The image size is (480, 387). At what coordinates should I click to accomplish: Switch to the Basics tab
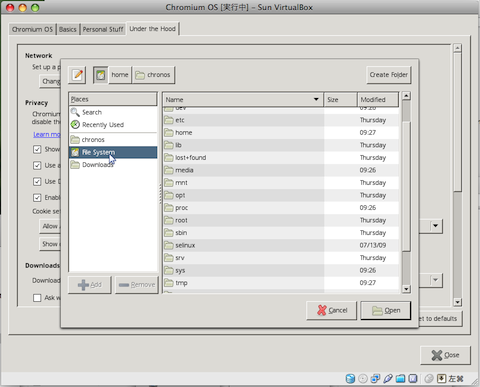(x=68, y=29)
